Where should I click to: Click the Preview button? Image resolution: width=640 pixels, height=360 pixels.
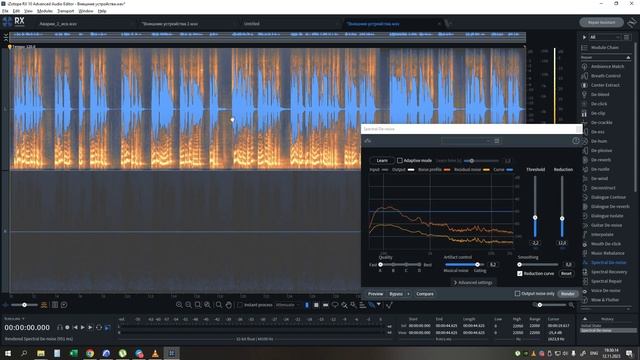[376, 294]
